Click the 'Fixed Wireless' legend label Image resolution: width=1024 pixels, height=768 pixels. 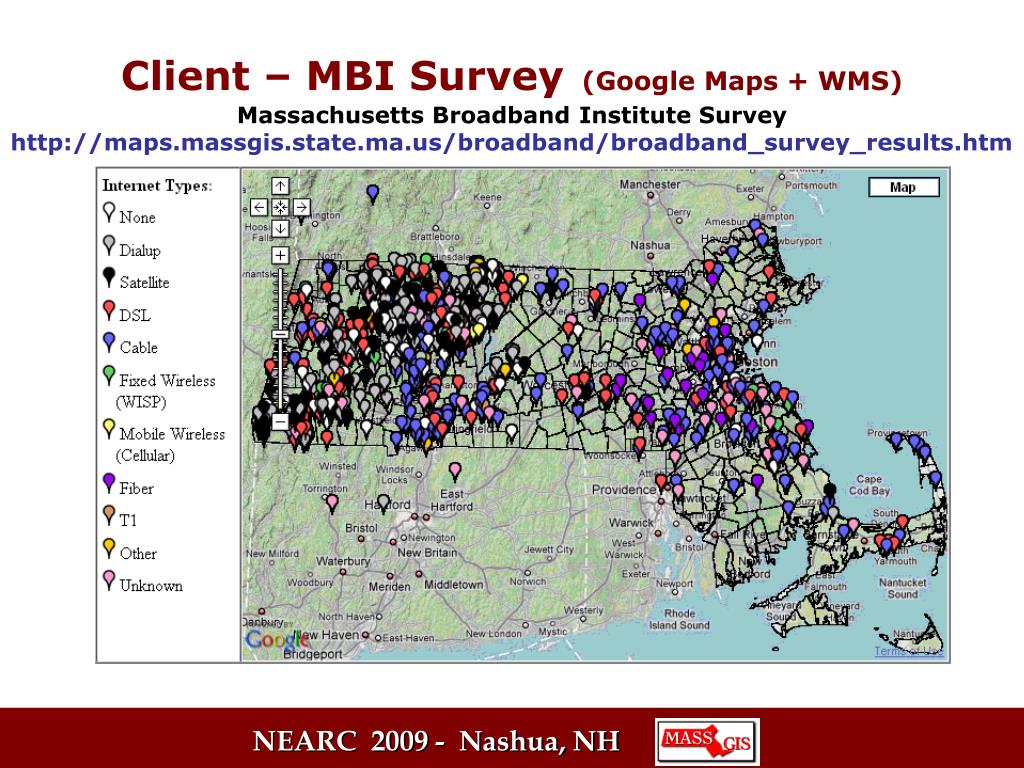tap(167, 380)
